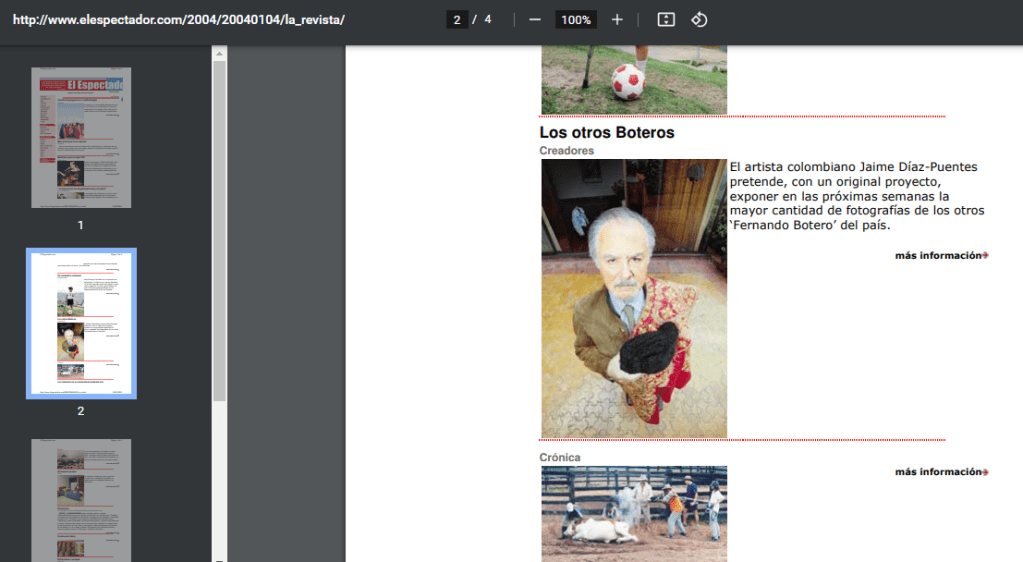Follow 'más información' link beside Crónica photo
Viewport: 1023px width, 562px height.
pos(940,472)
